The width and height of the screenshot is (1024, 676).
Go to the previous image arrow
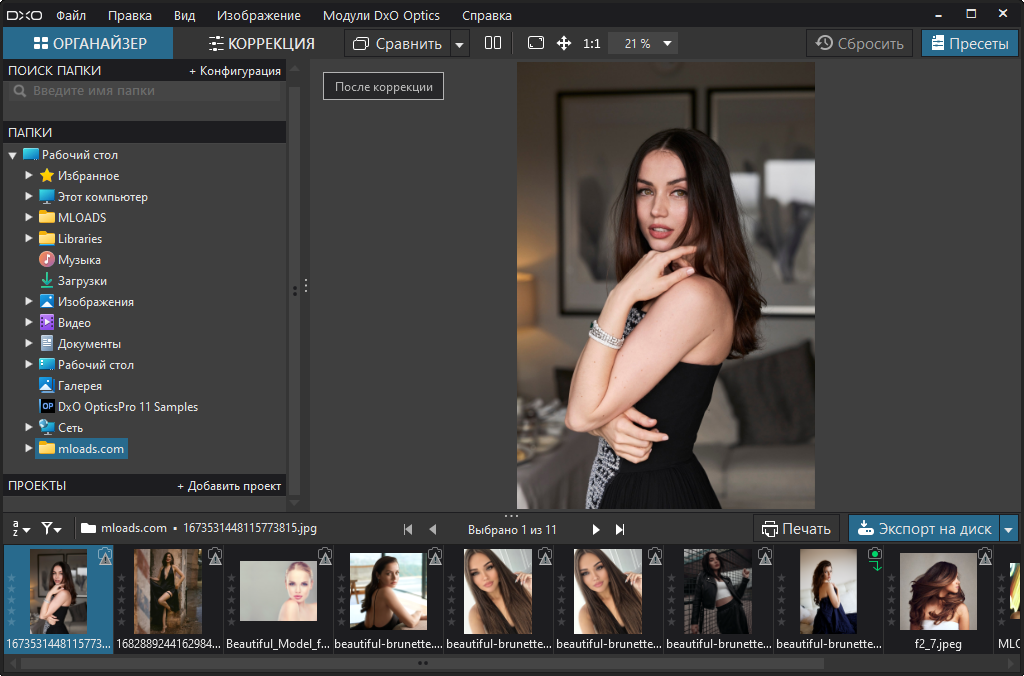(x=432, y=530)
